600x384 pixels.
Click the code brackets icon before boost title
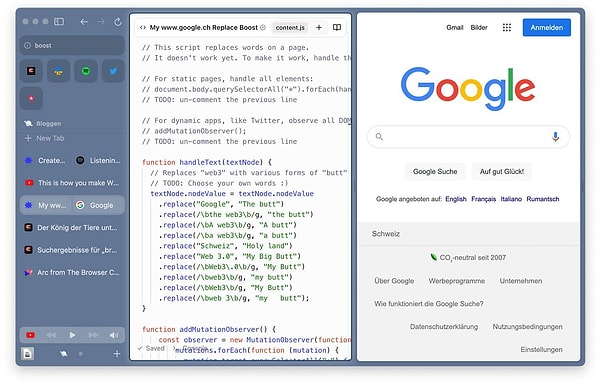[143, 28]
